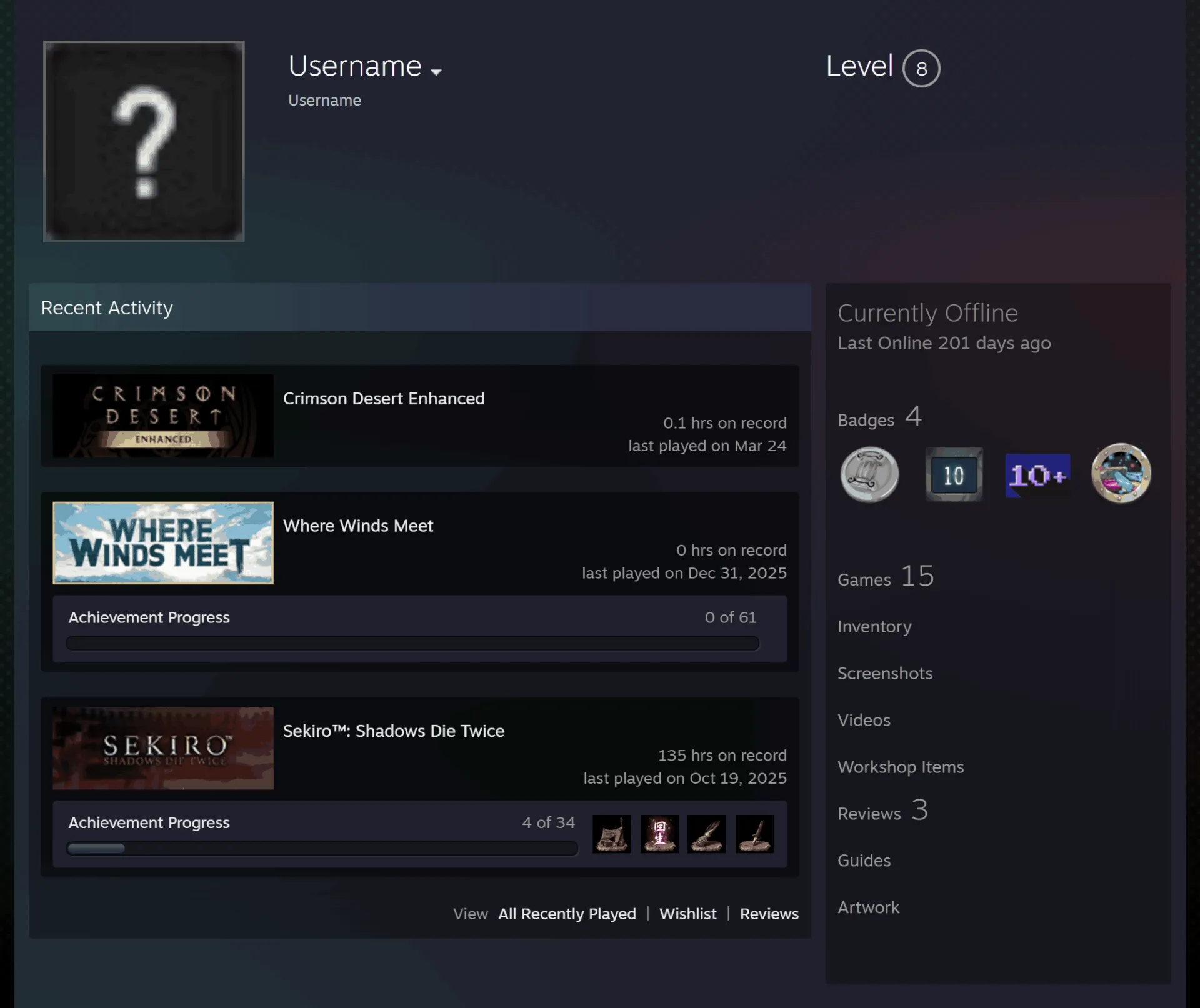Open Sekiro Shadows Die Twice banner image
Viewport: 1200px width, 1008px height.
point(163,748)
